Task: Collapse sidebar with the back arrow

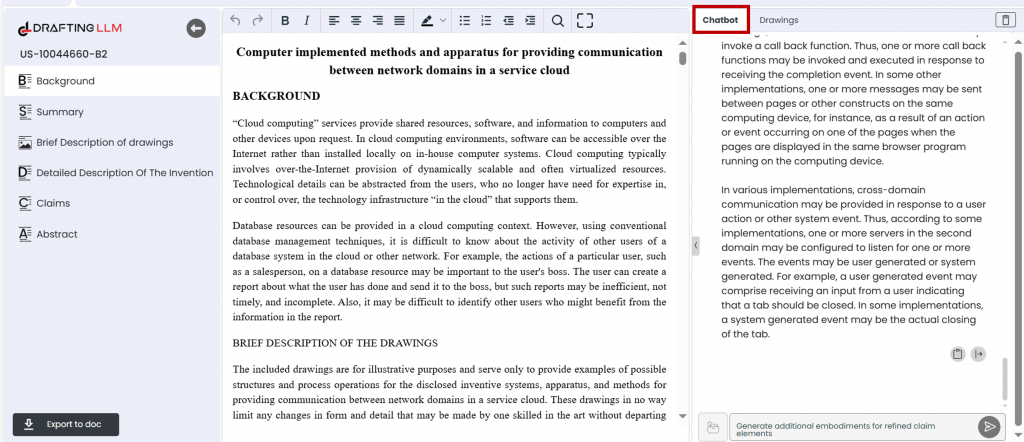Action: (x=196, y=28)
